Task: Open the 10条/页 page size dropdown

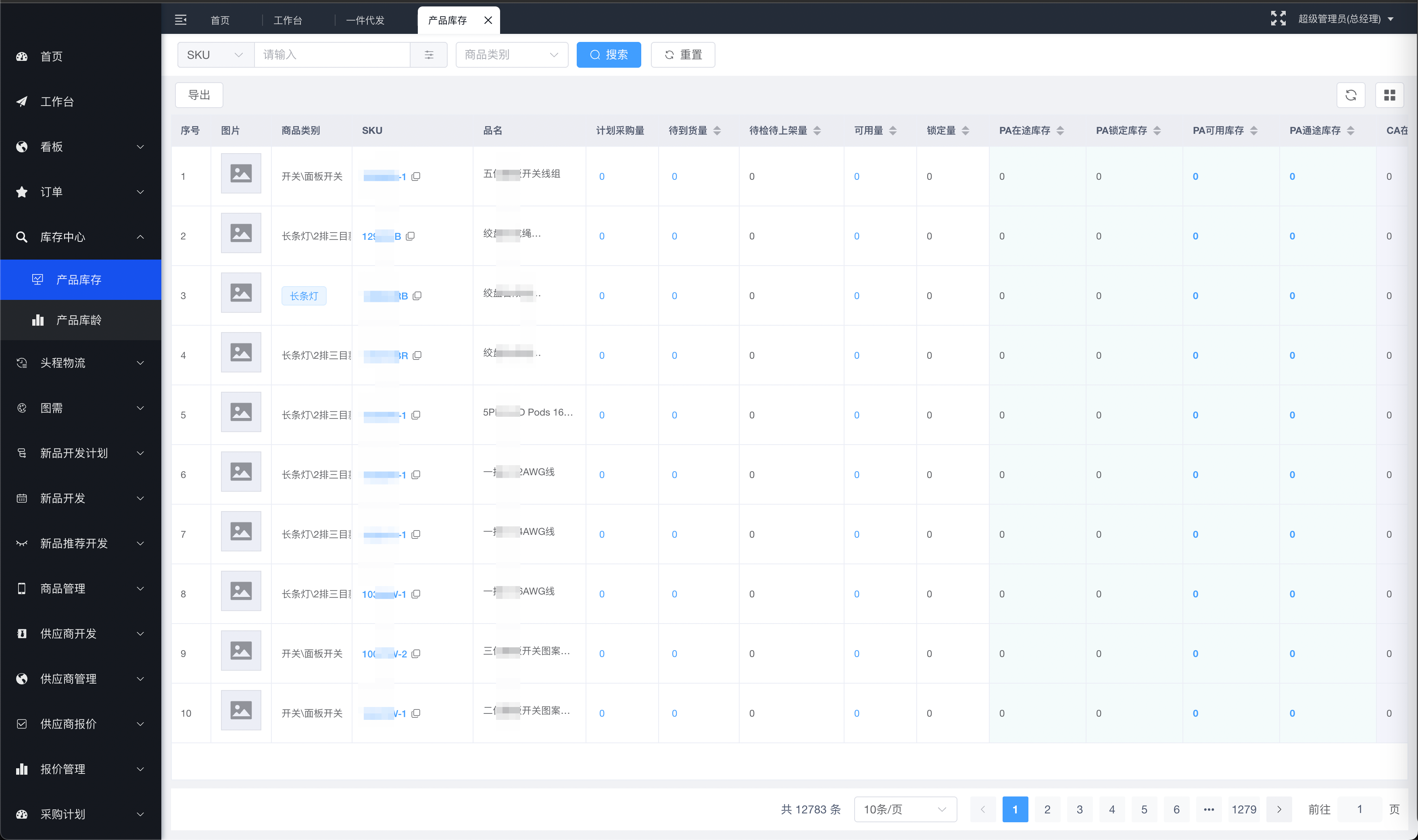Action: pyautogui.click(x=904, y=809)
